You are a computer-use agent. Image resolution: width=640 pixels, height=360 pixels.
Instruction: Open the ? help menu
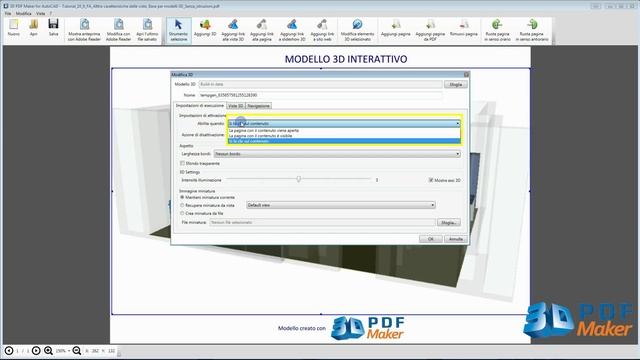(51, 13)
